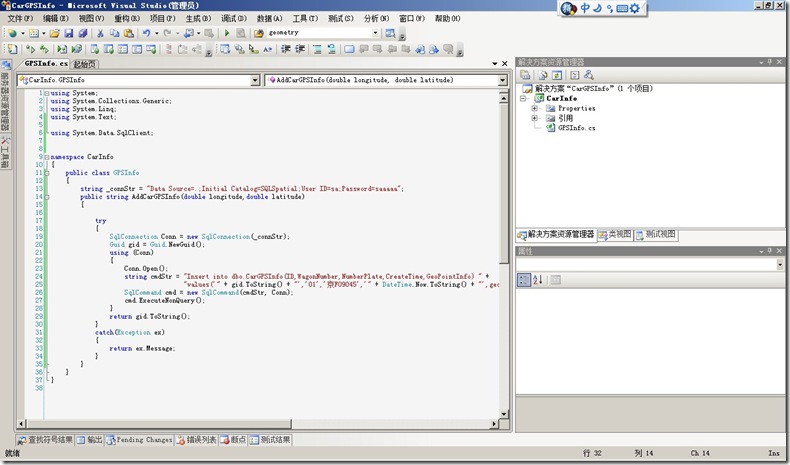Click the Save icon in the toolbar

(69, 33)
